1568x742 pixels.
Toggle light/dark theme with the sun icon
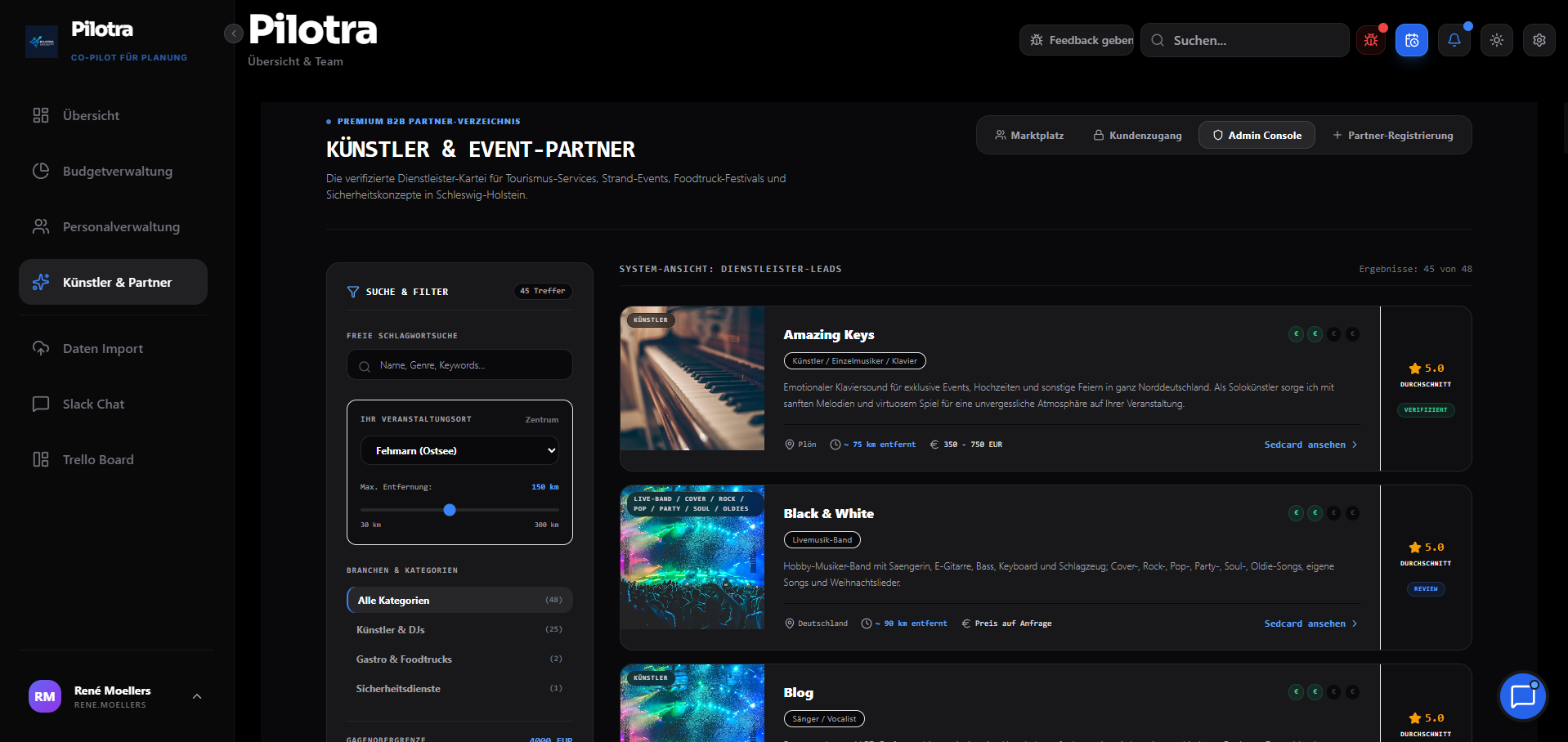(x=1497, y=40)
